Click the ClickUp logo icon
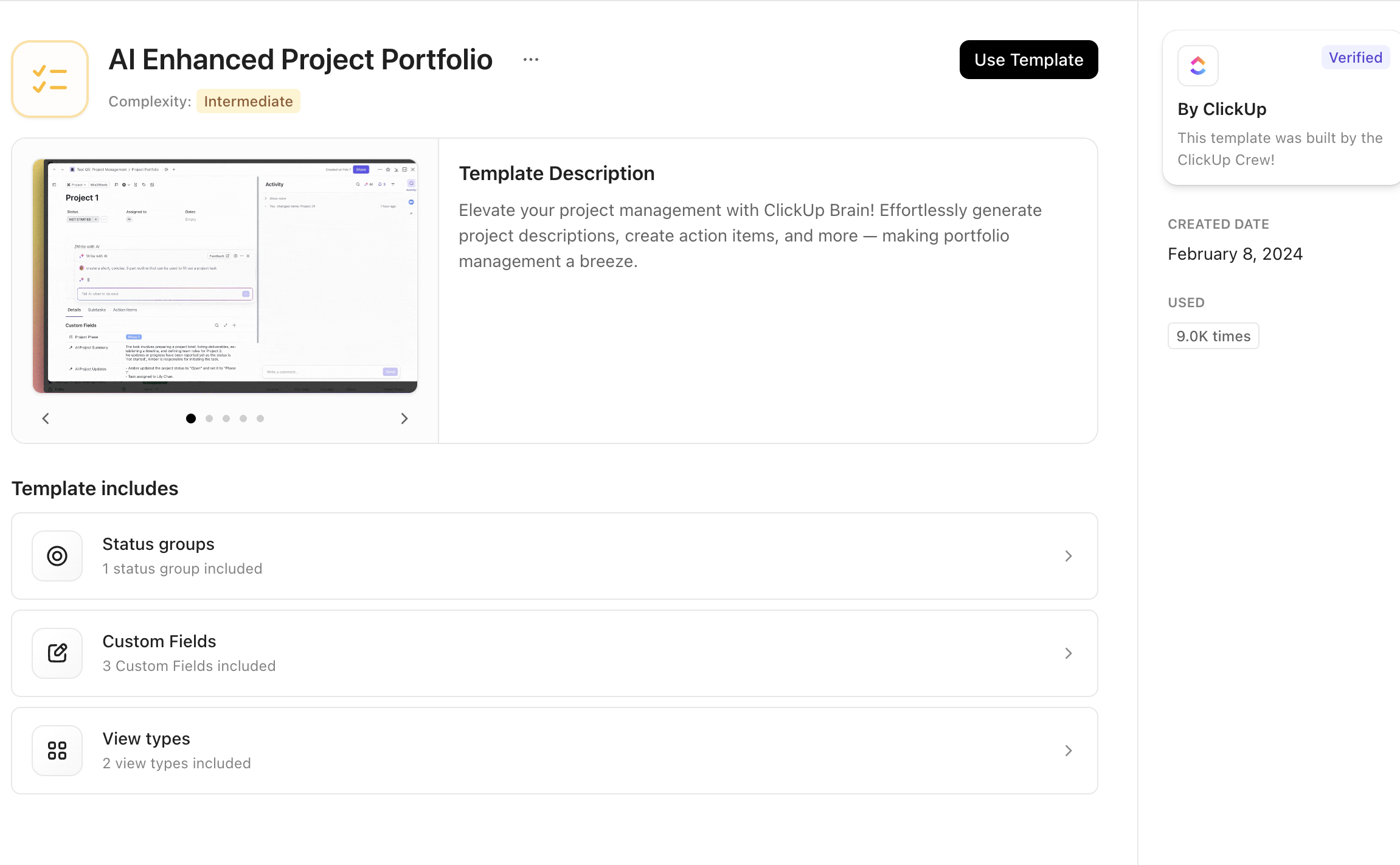Viewport: 1400px width, 865px height. 1197,66
